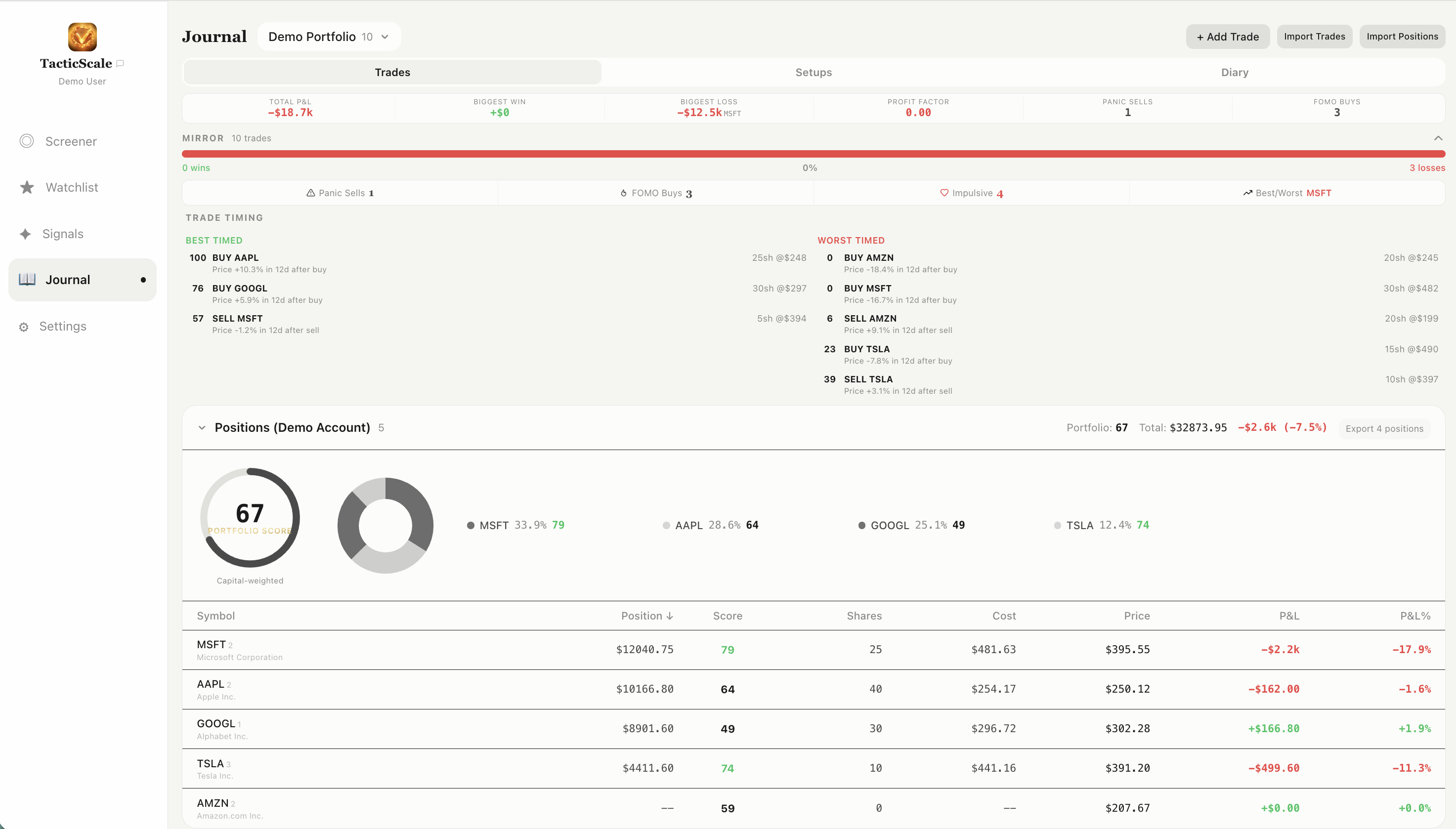The image size is (1456, 829).
Task: Click the Add Trade button
Action: click(x=1227, y=37)
